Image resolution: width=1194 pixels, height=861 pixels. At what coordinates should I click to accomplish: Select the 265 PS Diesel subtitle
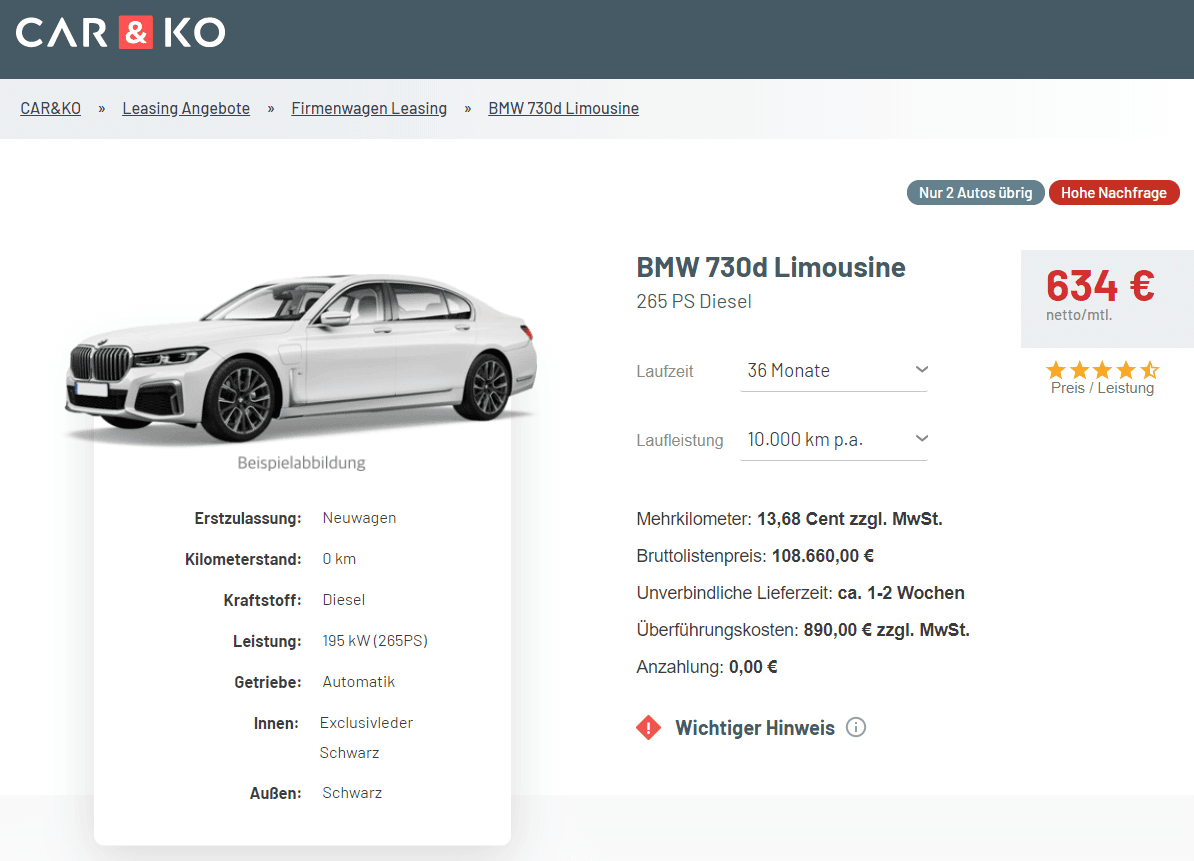click(x=694, y=302)
